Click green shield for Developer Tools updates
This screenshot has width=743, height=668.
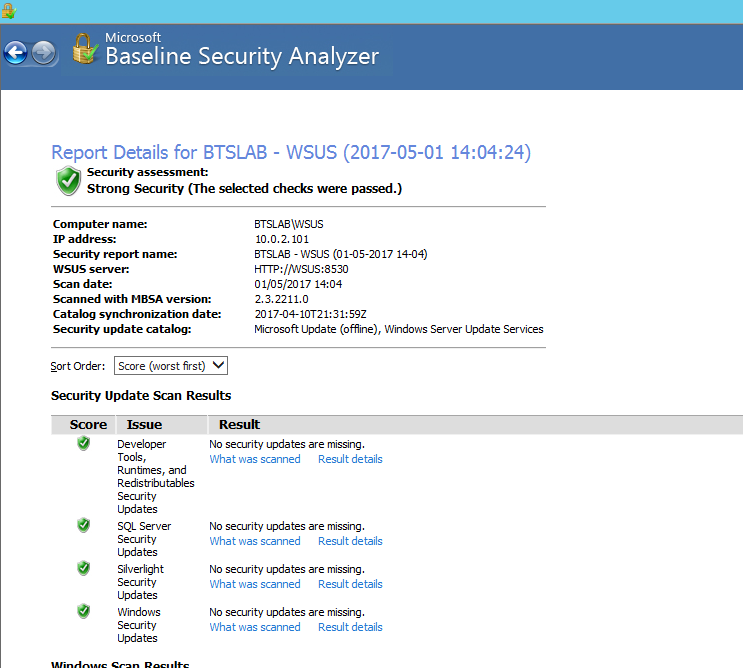[83, 444]
